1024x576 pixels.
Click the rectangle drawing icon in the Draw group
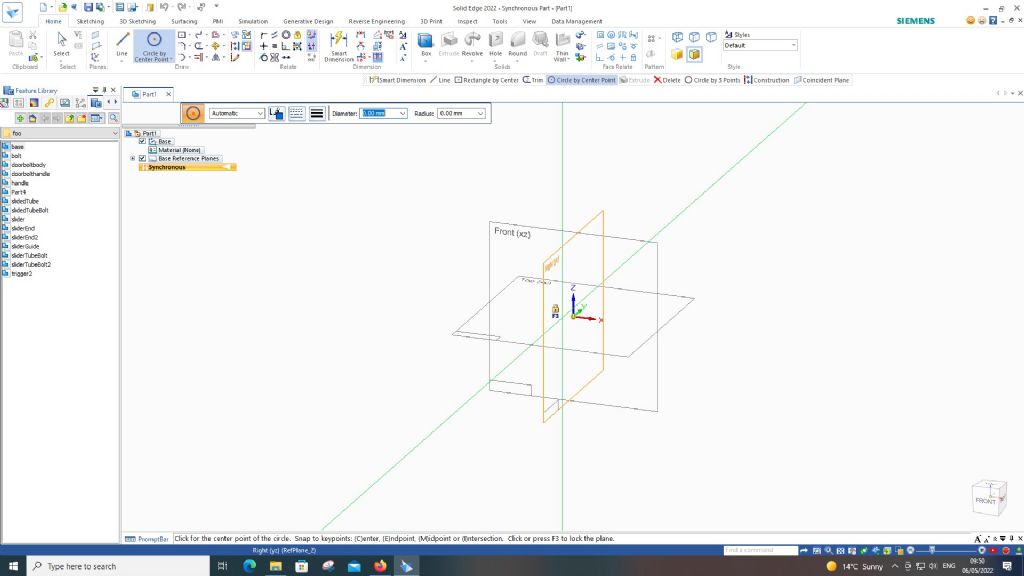pyautogui.click(x=182, y=35)
